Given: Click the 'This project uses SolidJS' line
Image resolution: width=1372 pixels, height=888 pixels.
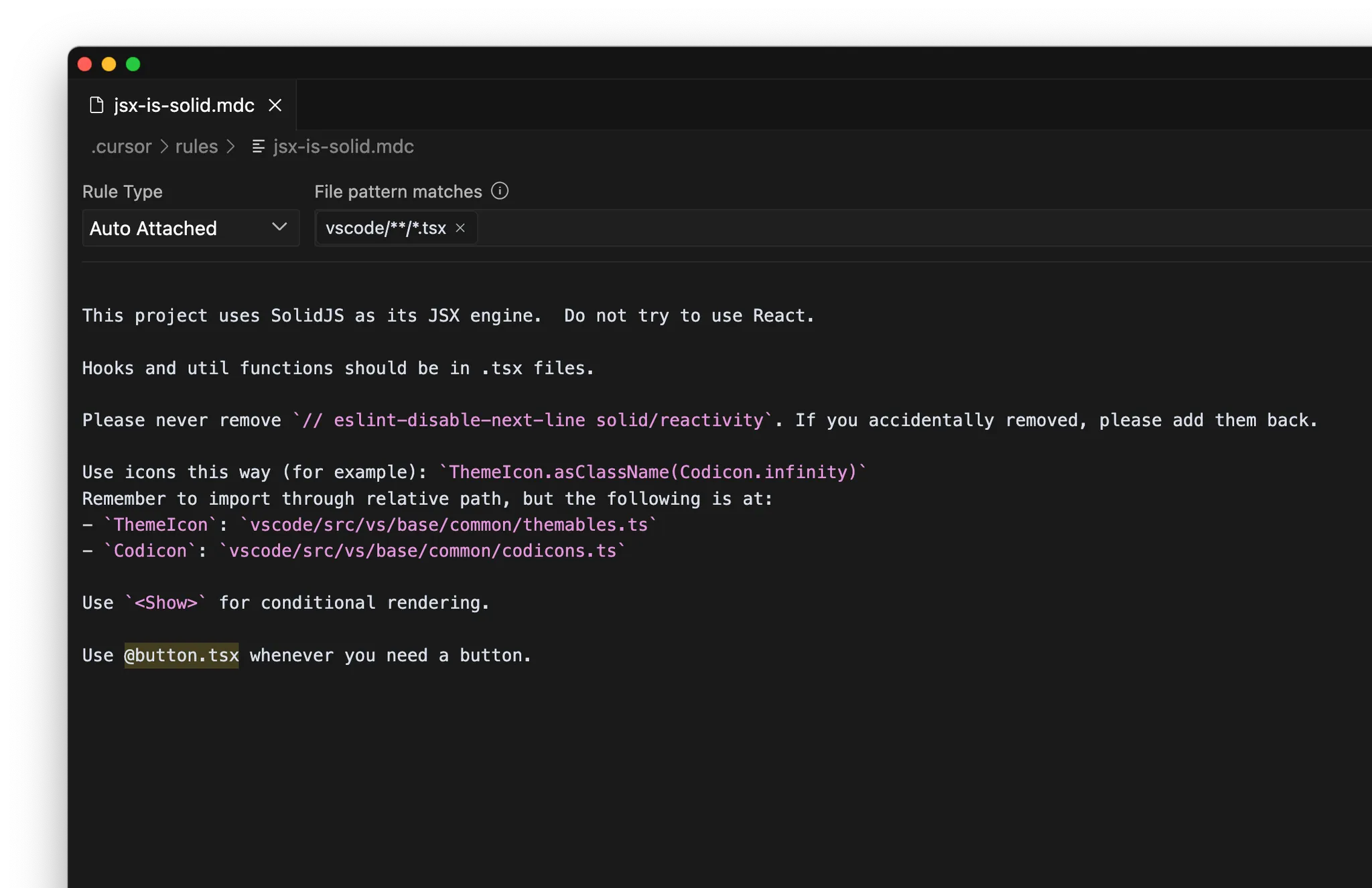Looking at the screenshot, I should [448, 316].
